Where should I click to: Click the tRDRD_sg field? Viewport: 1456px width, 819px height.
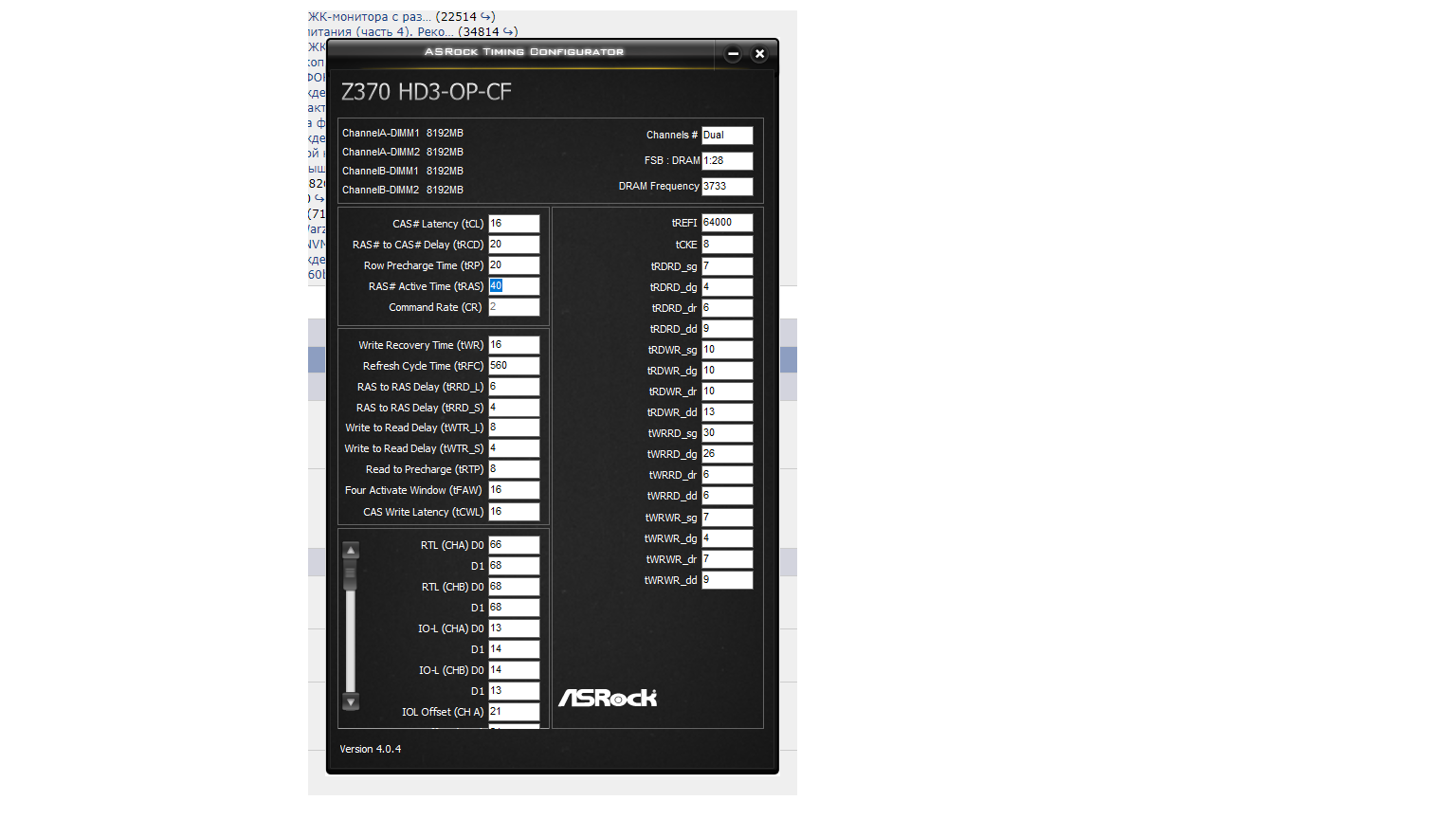(x=727, y=266)
